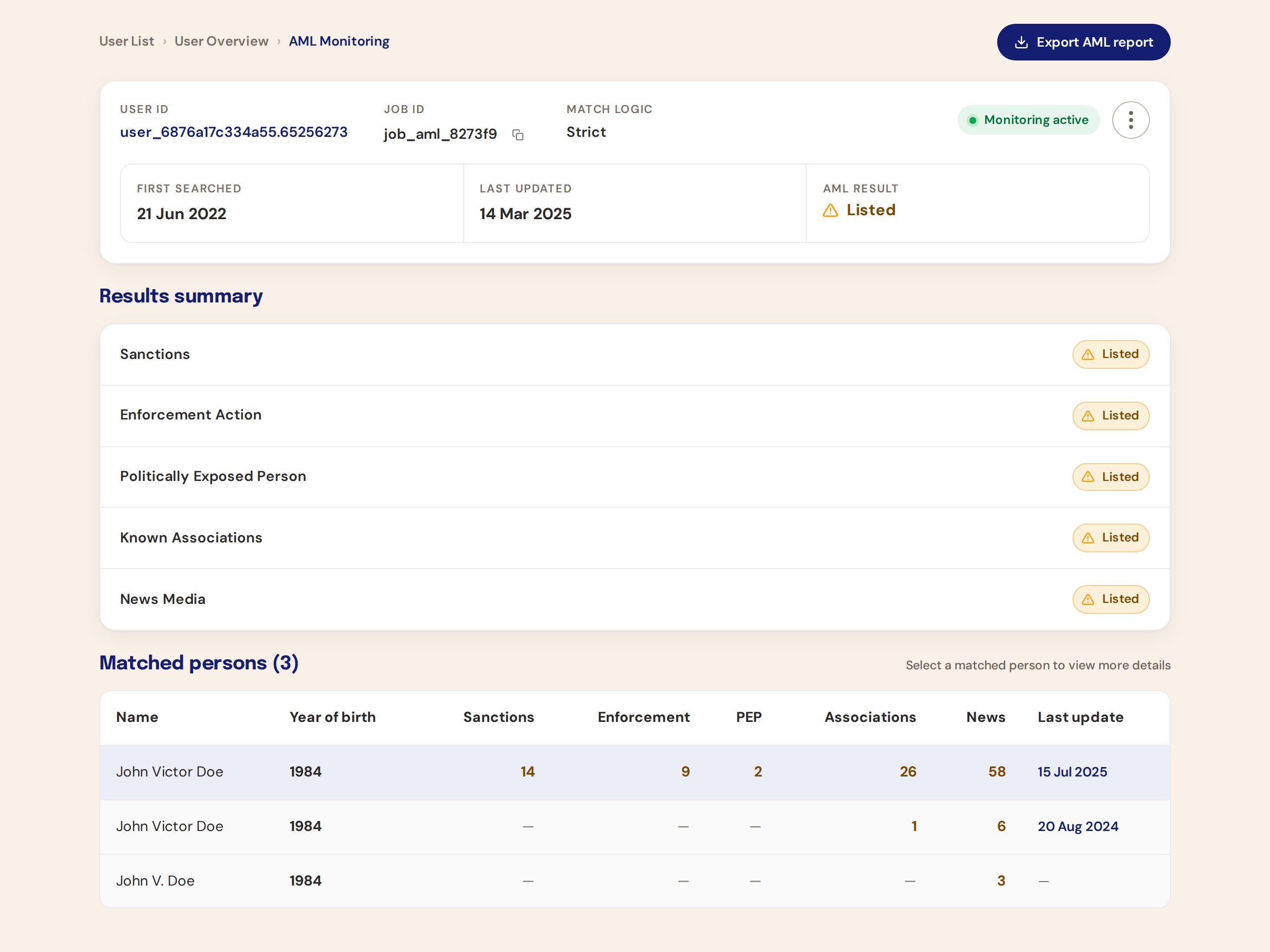1270x952 pixels.
Task: Click sanctions count 14
Action: pyautogui.click(x=528, y=772)
